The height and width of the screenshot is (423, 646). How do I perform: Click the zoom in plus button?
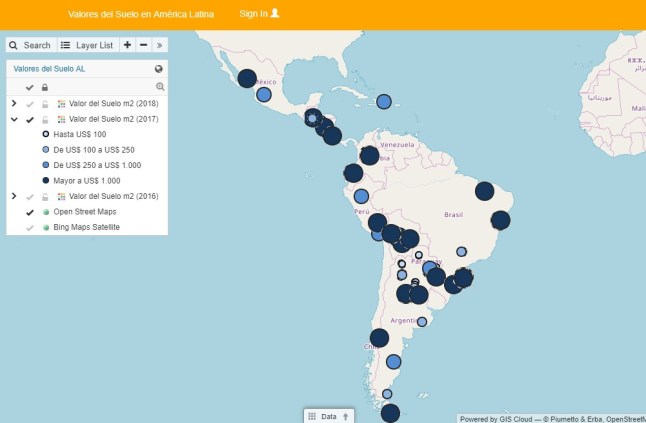[128, 45]
